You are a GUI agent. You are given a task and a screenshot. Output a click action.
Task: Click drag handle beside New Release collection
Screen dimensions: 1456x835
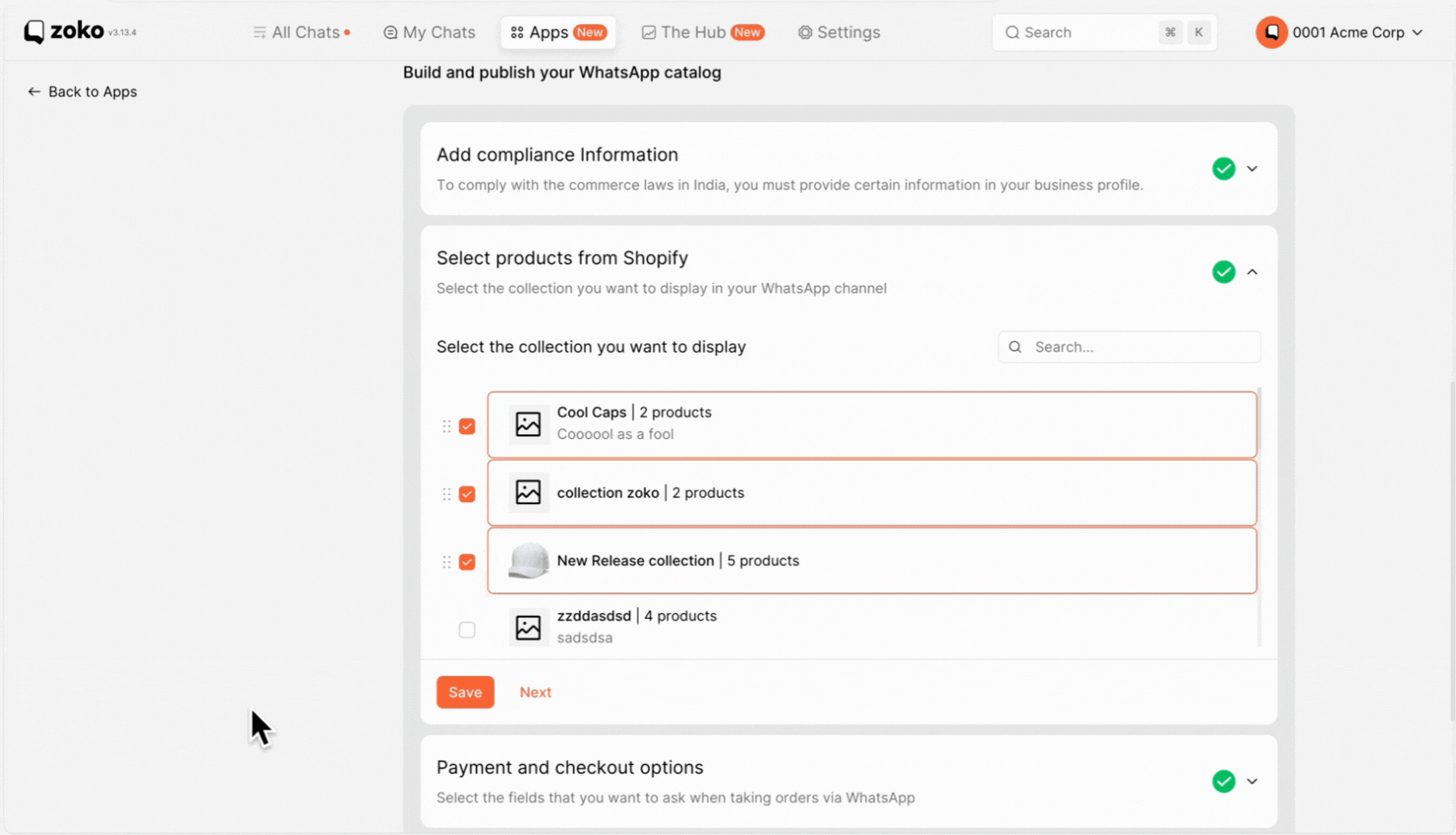(447, 561)
